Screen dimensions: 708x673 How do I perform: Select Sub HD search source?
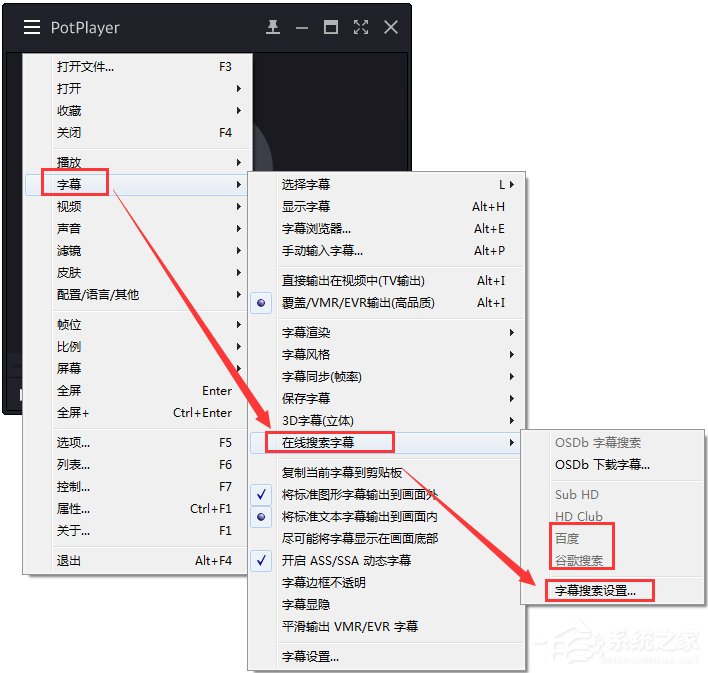tap(613, 495)
